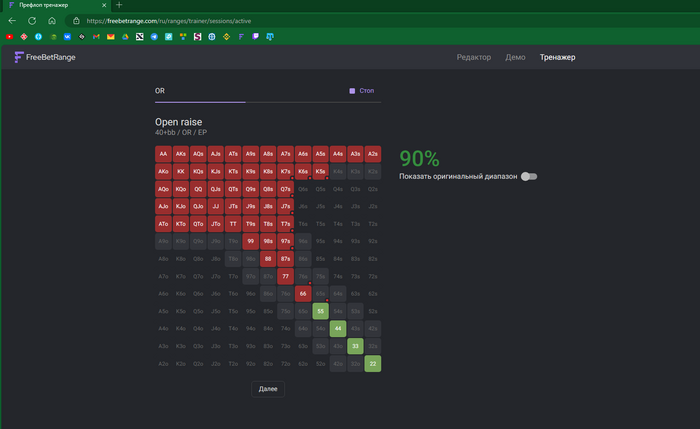Open the red diamond bookmark
This screenshot has height=429, width=700.
[24, 37]
